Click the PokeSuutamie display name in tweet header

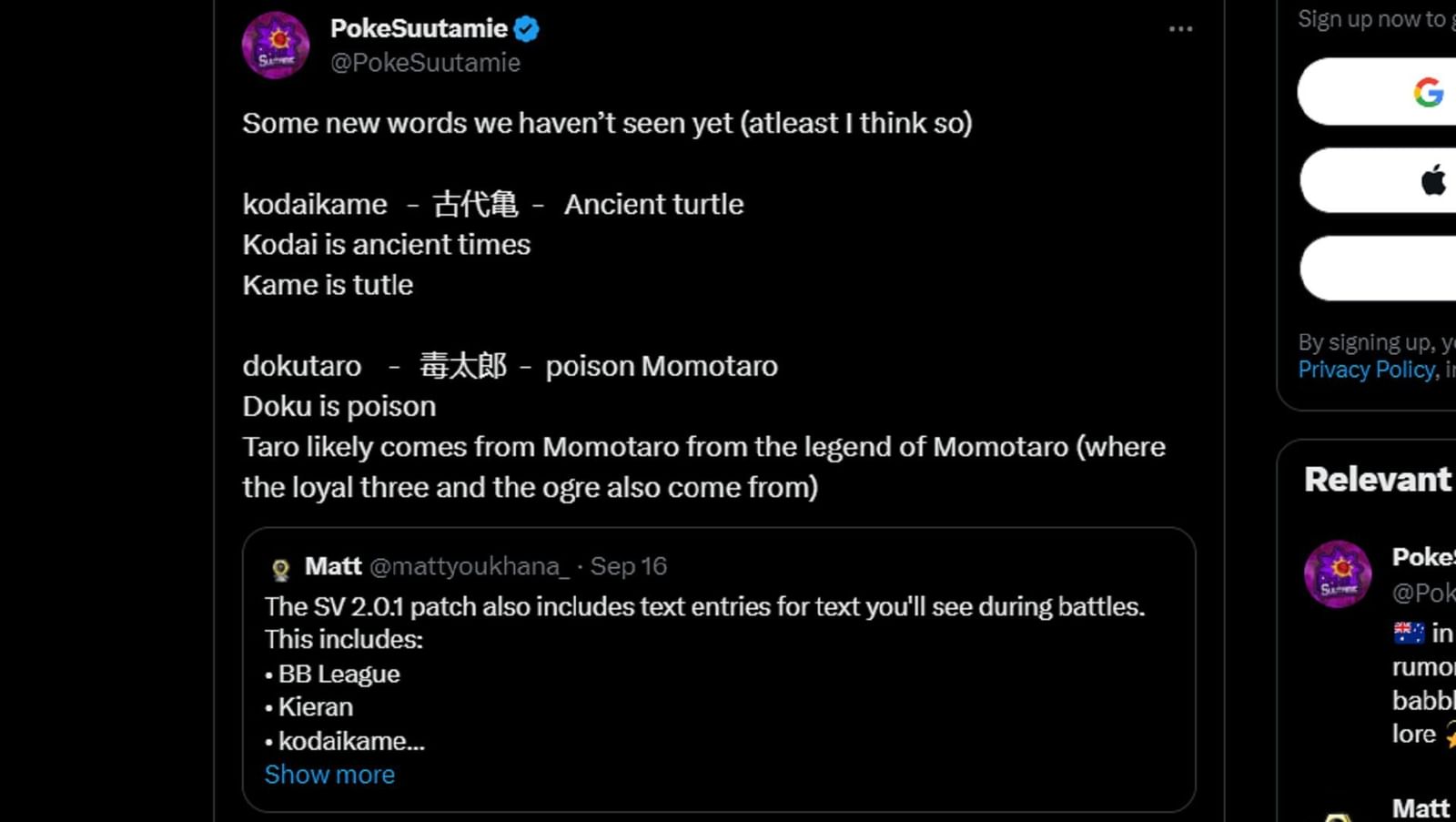click(419, 29)
